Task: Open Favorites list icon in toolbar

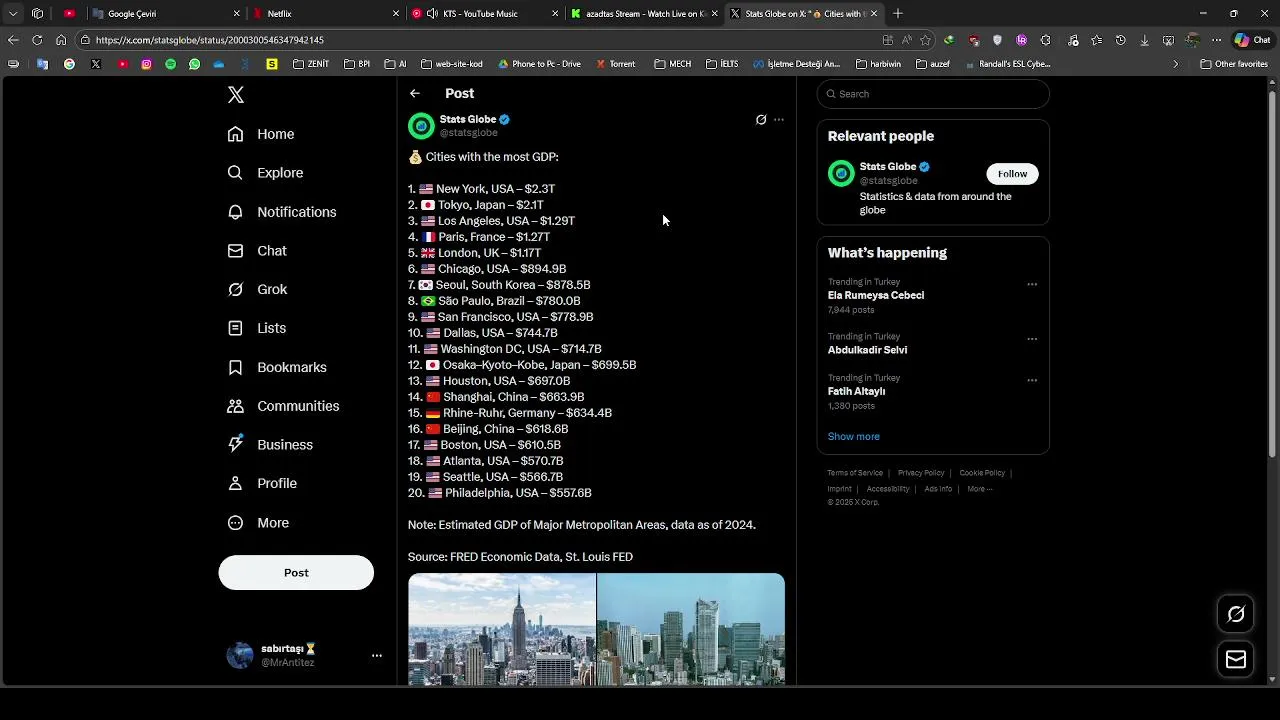Action: coord(1097,40)
